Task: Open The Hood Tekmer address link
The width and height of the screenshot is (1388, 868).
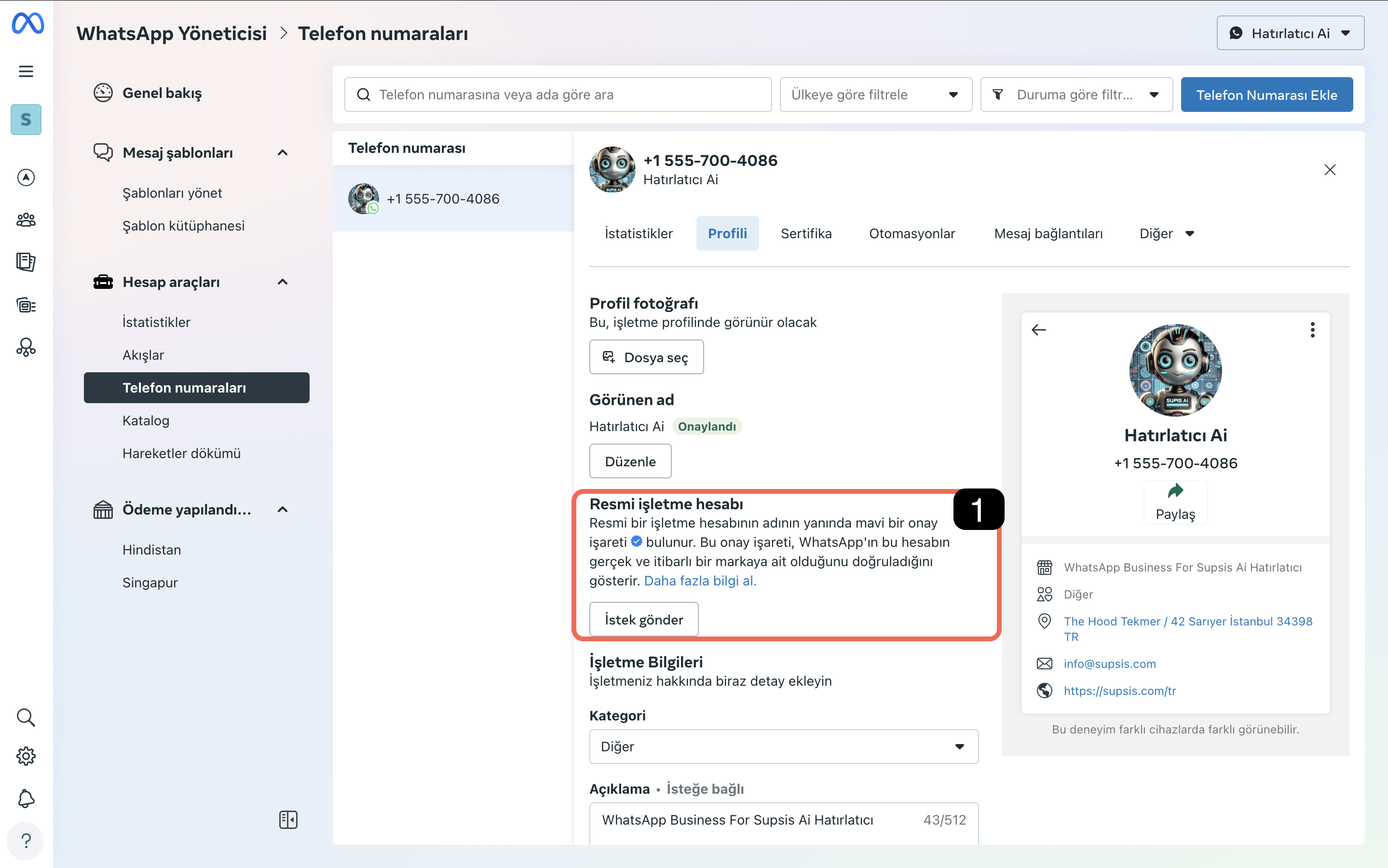Action: (x=1188, y=629)
